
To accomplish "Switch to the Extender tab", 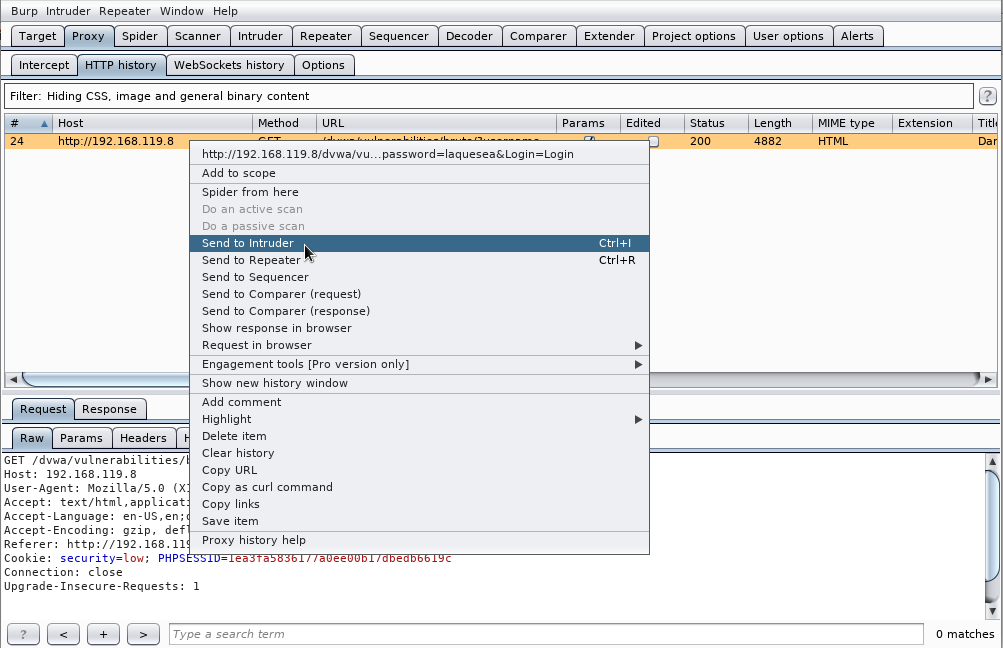I will (610, 36).
